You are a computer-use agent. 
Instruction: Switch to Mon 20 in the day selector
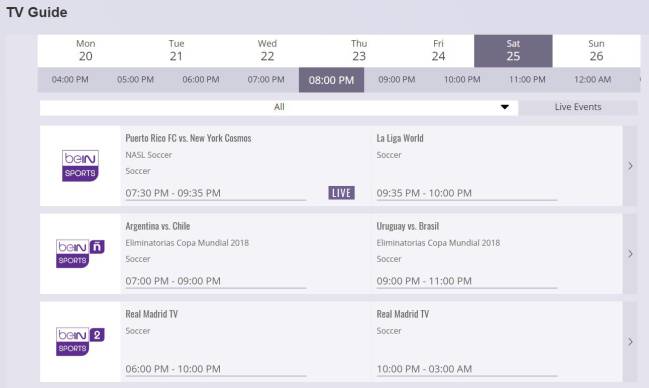[x=86, y=51]
